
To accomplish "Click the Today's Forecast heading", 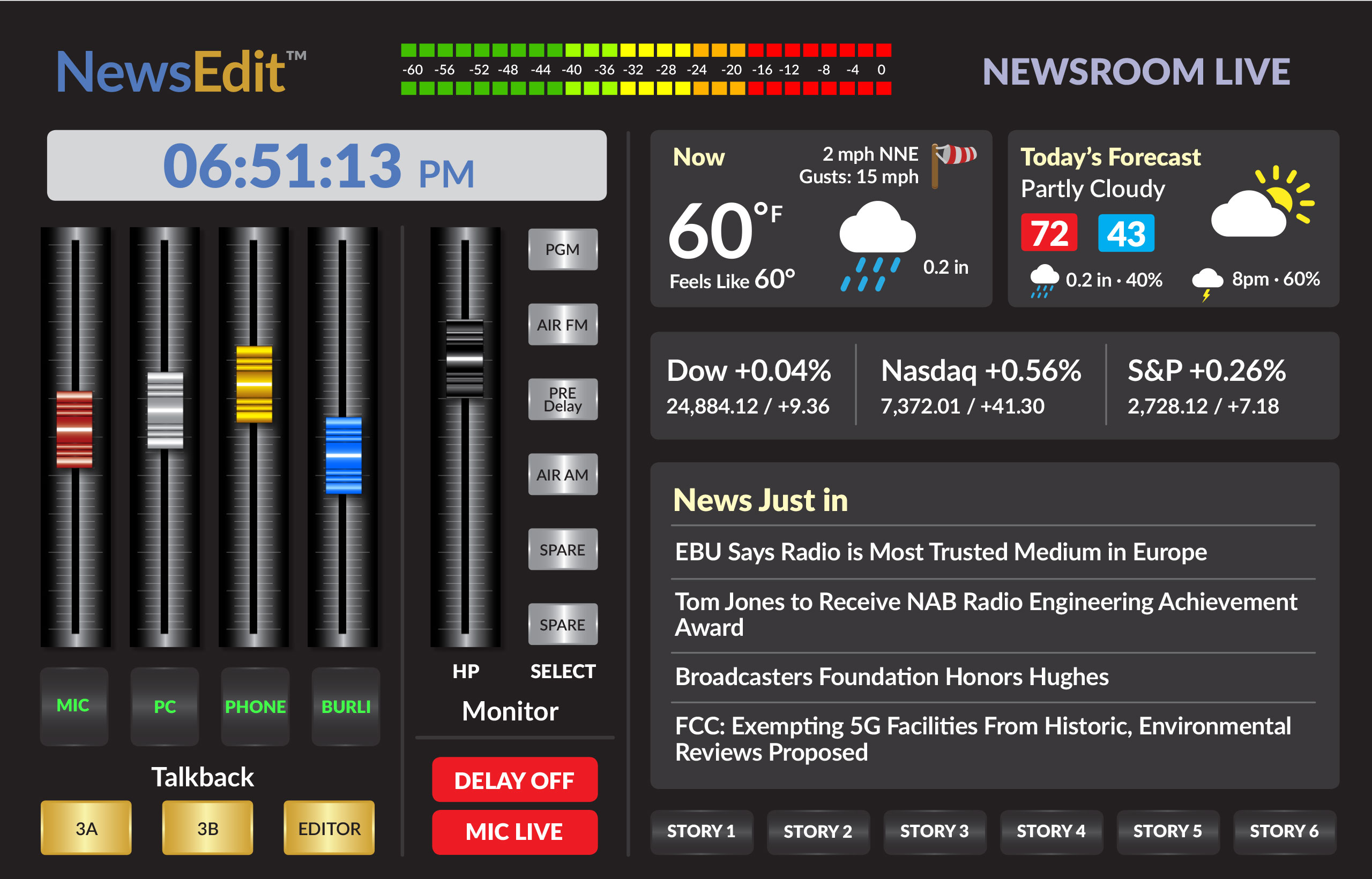I will pos(1110,157).
